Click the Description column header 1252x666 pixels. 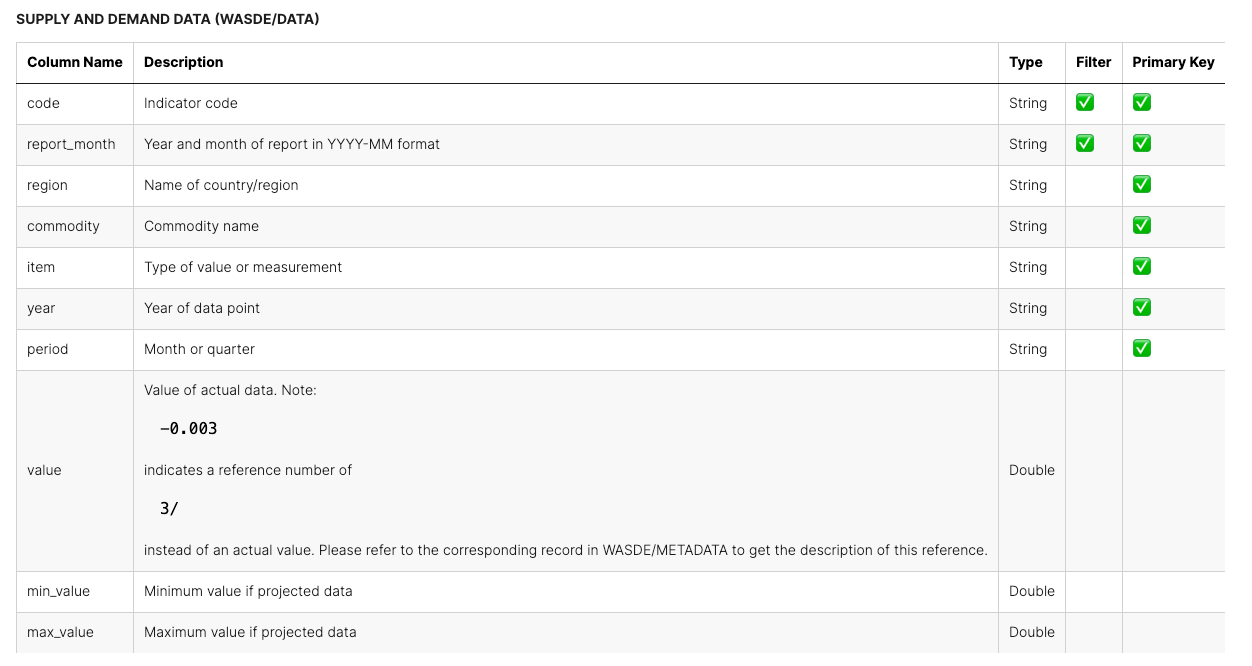coord(184,62)
